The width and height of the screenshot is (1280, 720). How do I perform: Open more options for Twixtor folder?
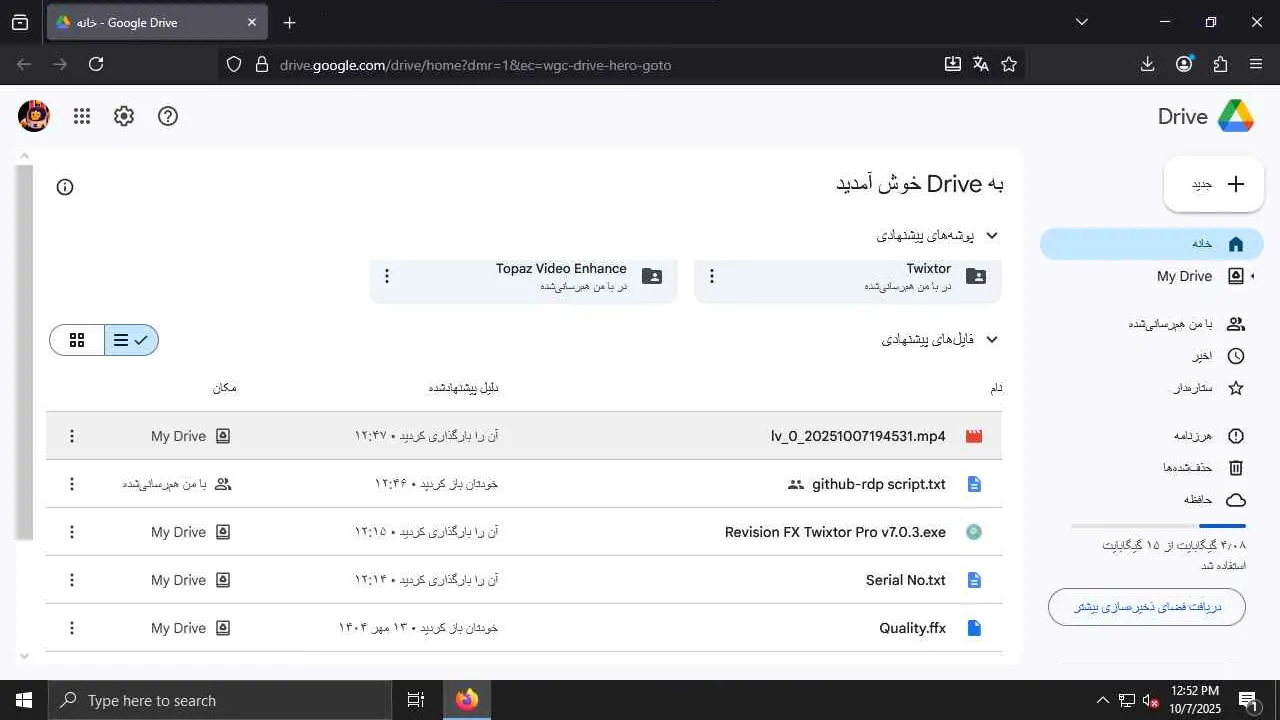[x=712, y=276]
